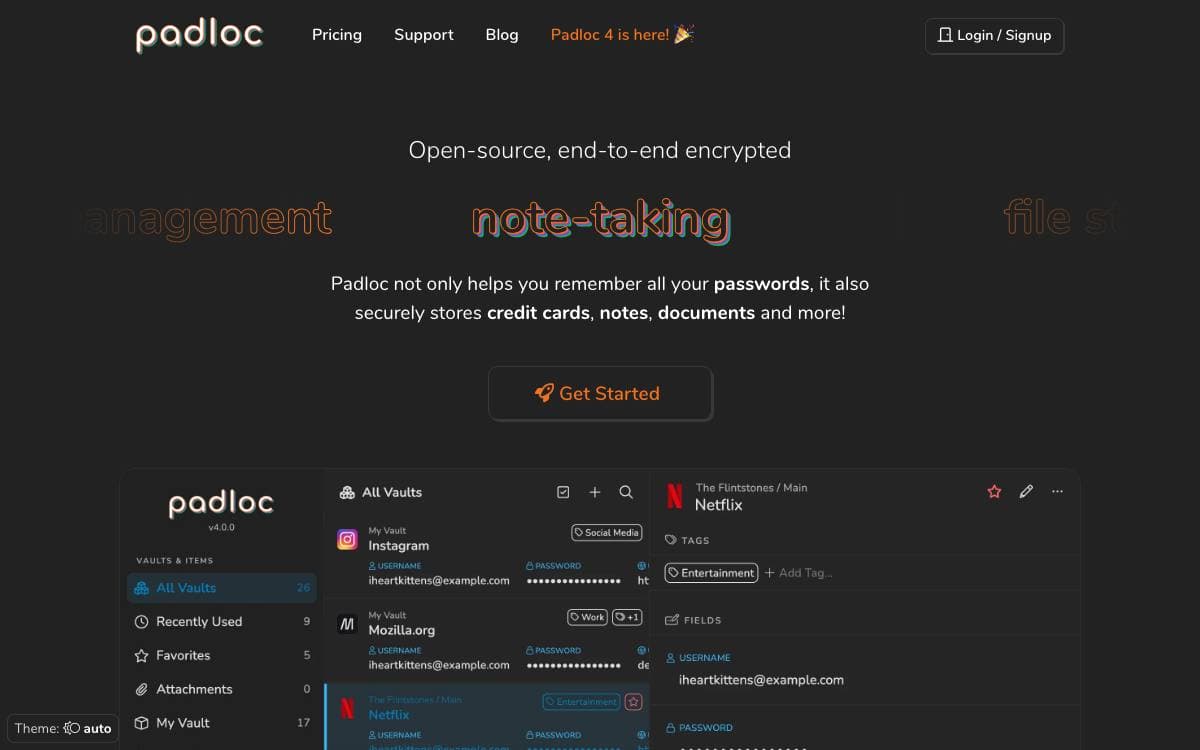Click the Social Media tag on Instagram
Screen dimensions: 1200x750
click(606, 533)
